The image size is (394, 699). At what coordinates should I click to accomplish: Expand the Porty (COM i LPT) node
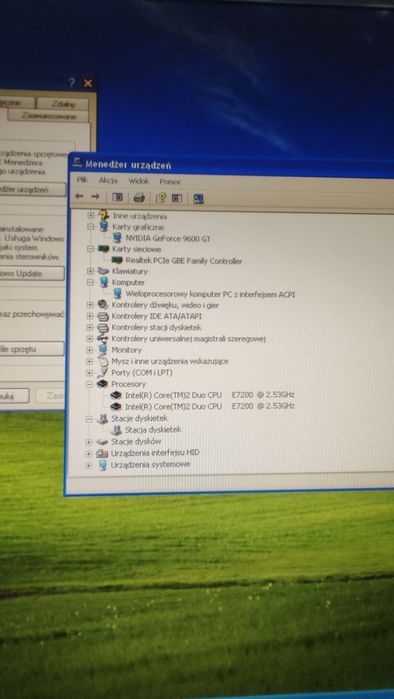point(90,373)
